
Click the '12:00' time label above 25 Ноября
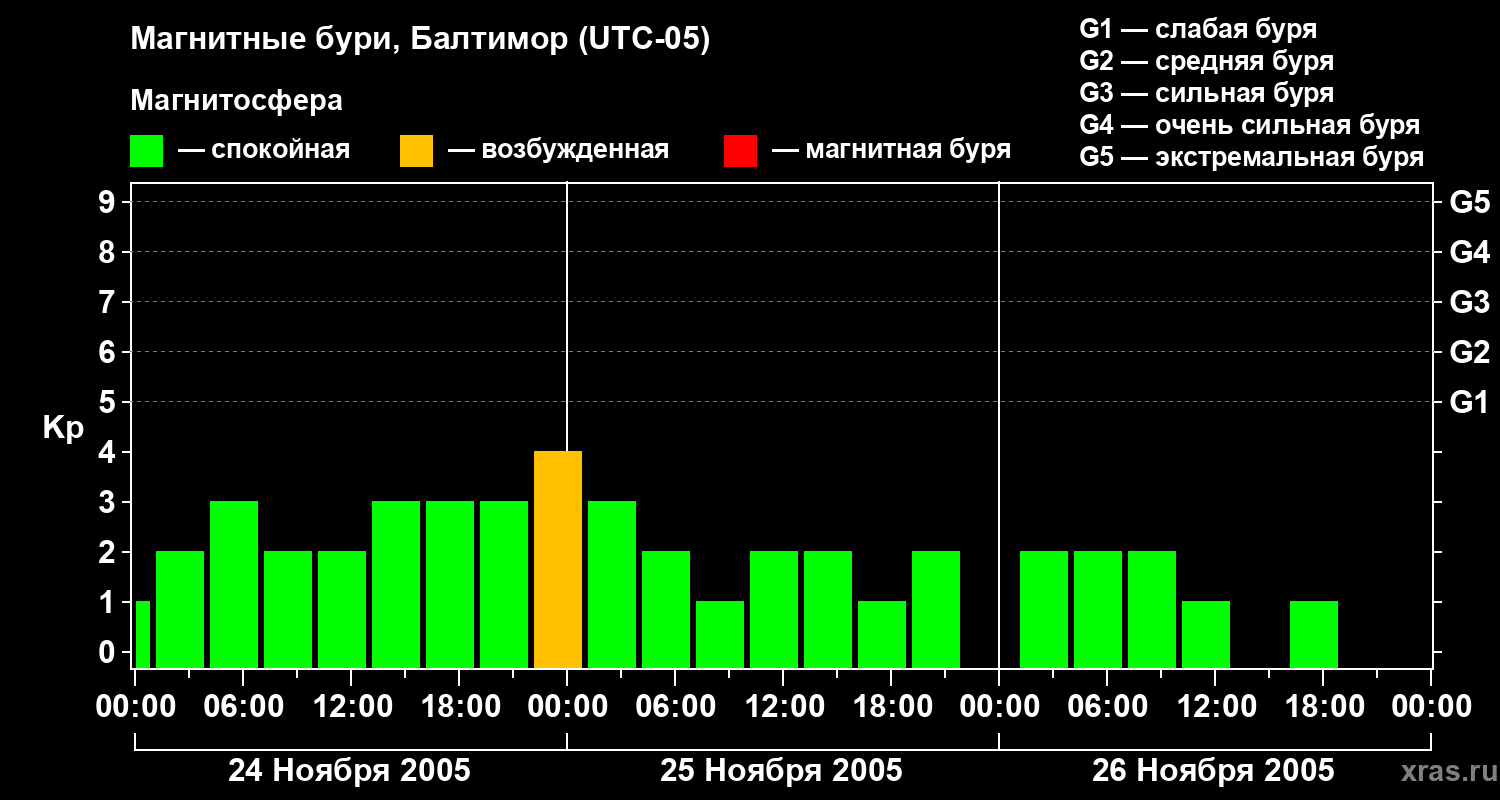[783, 706]
